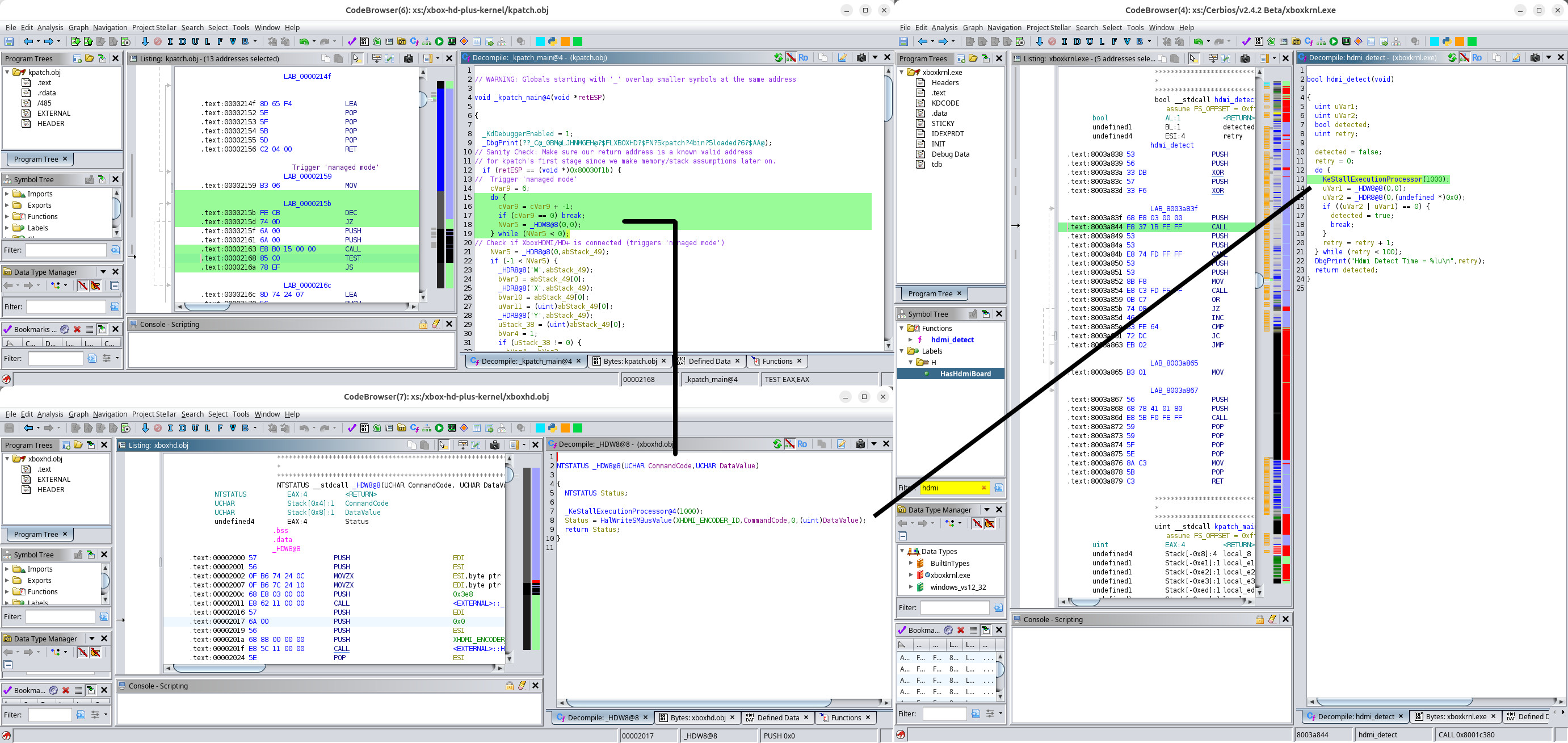Screen dimensions: 1568x743
Task: Clear the console in CodeBrowser(6) Console - Scripting
Action: click(436, 324)
